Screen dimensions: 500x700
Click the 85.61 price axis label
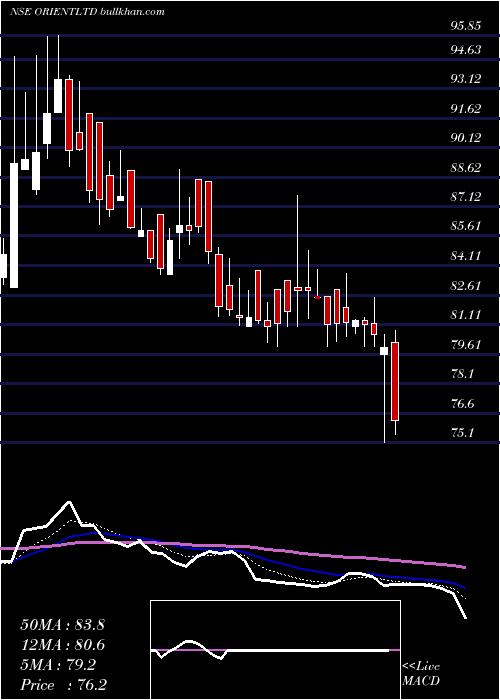pyautogui.click(x=466, y=225)
